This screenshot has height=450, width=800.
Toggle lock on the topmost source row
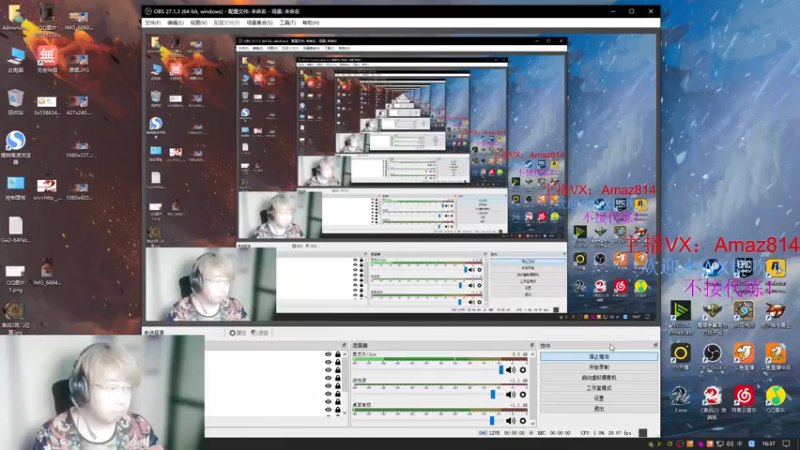(338, 354)
